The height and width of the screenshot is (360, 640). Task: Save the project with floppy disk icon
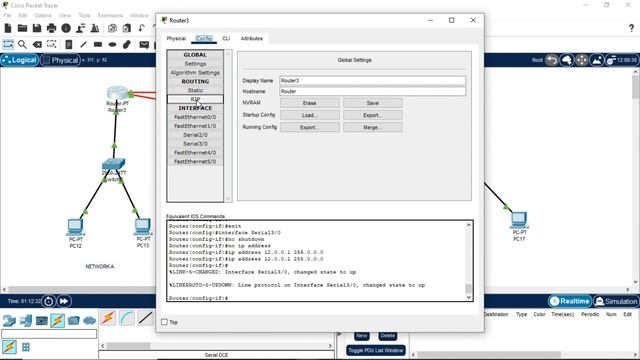(x=37, y=28)
